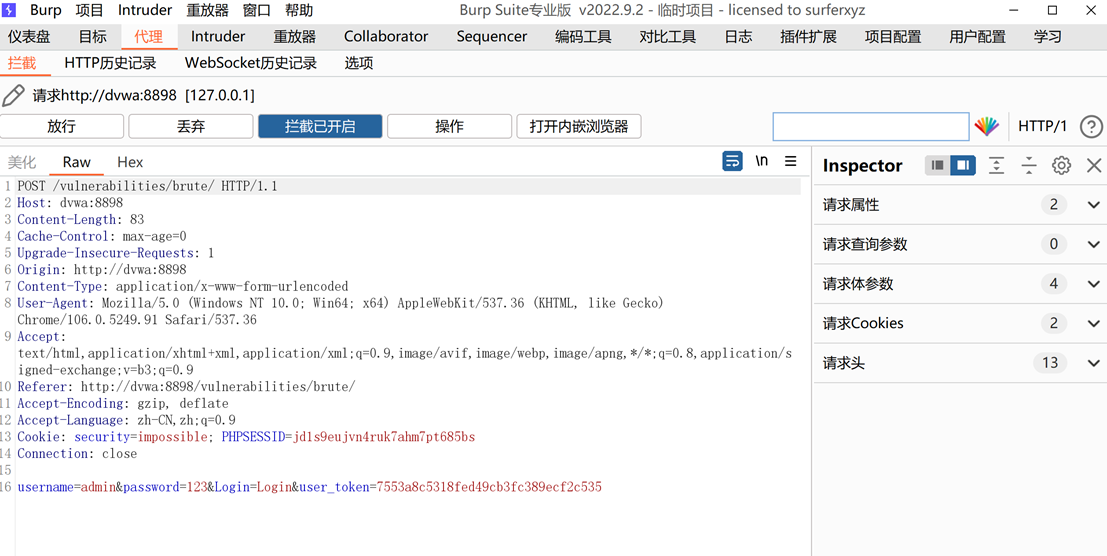1107x556 pixels.
Task: Click the Content-Length header line
Action: 80,219
